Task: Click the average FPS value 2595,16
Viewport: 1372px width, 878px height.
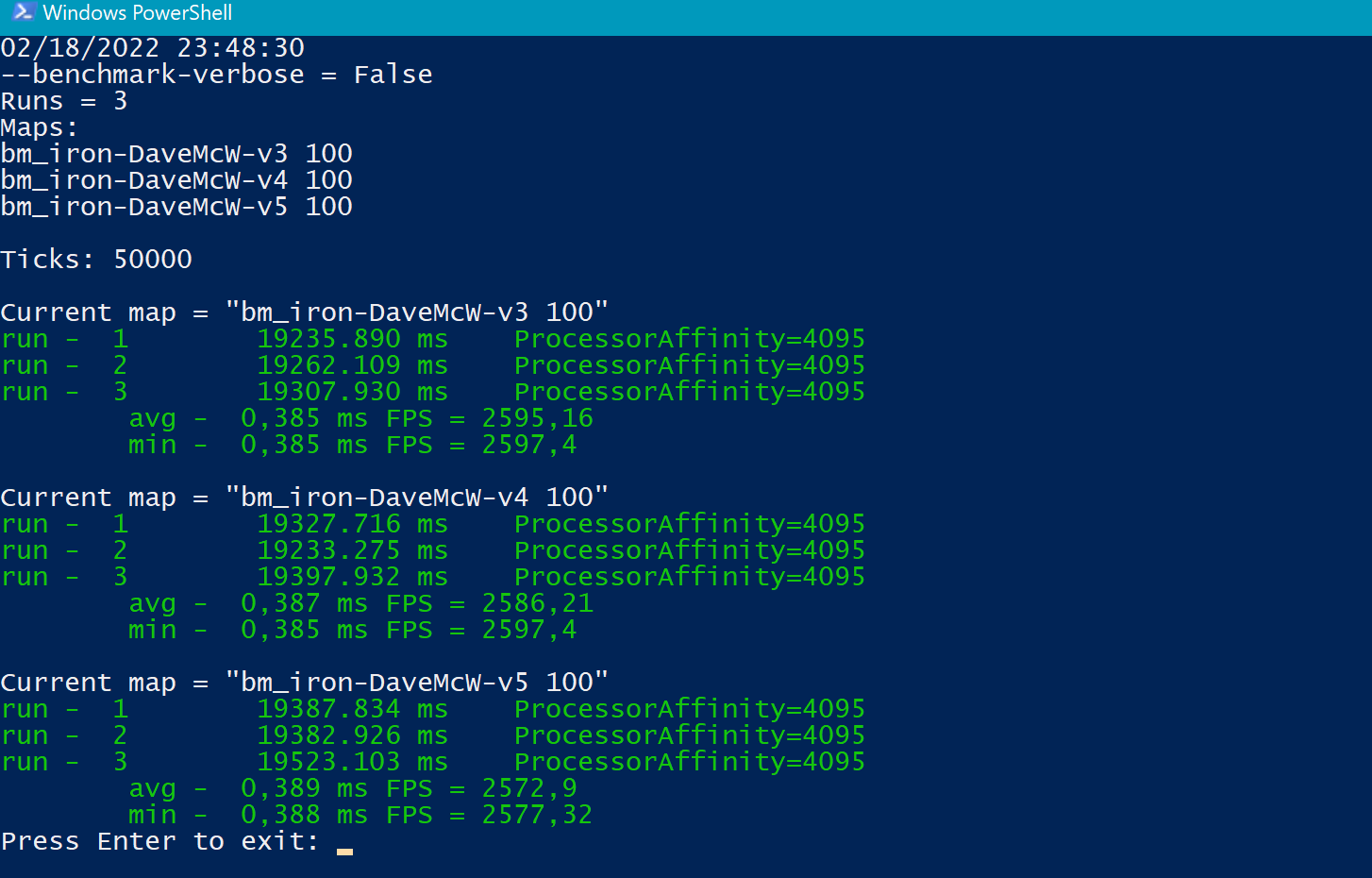Action: point(537,418)
